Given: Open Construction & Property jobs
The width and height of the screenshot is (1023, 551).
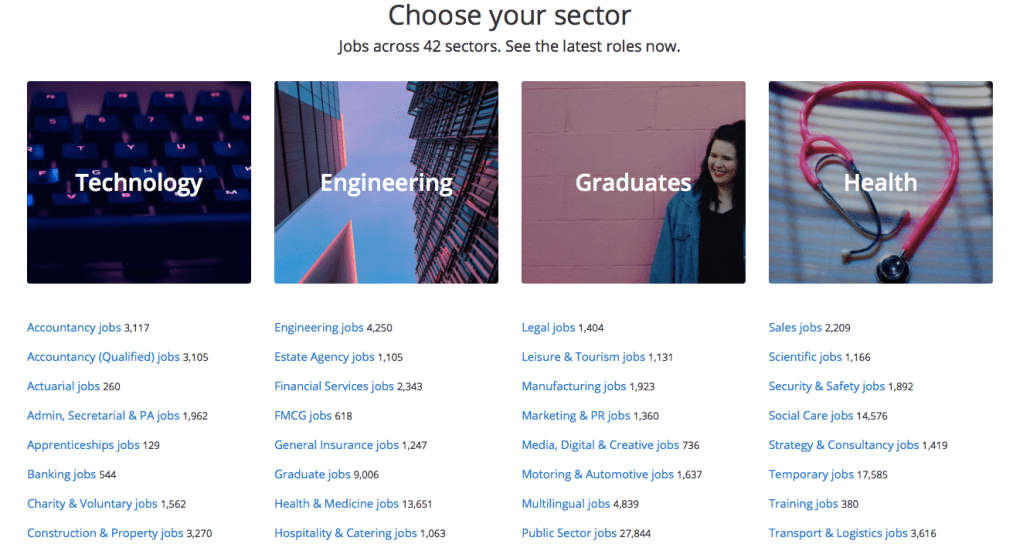Looking at the screenshot, I should point(105,534).
